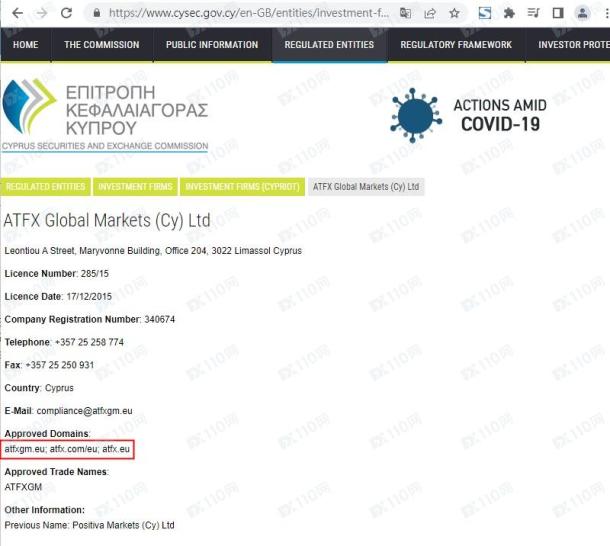The image size is (610, 546).
Task: Click the Licence Date 17/12/2015 value
Action: (89, 297)
